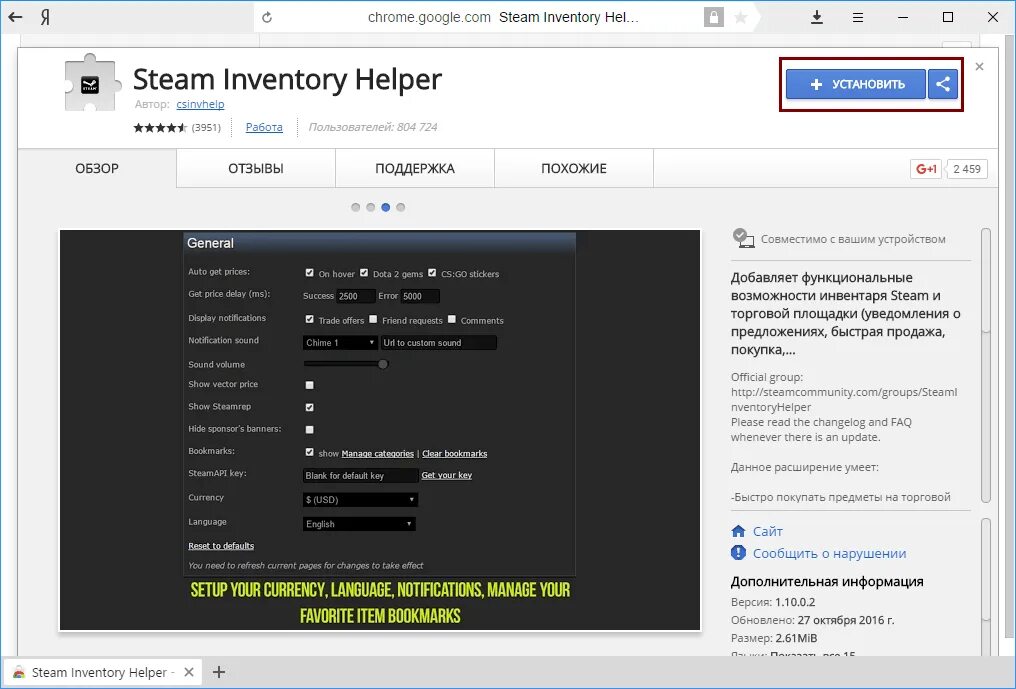Click the 2 459 count badge
1016x689 pixels.
click(967, 169)
